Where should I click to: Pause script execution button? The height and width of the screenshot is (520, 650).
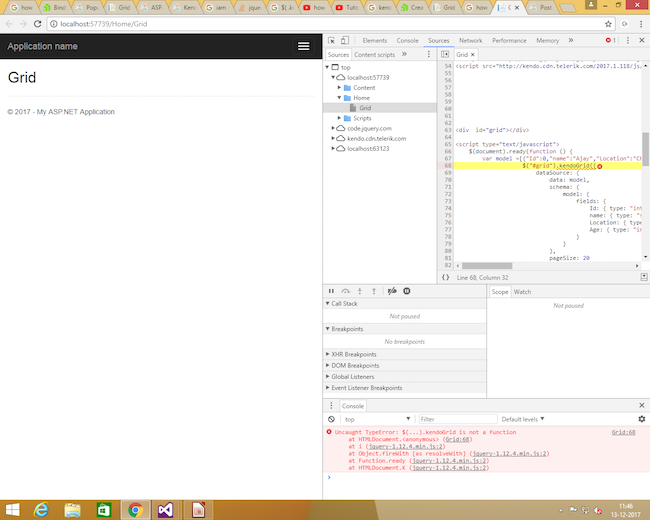point(331,291)
